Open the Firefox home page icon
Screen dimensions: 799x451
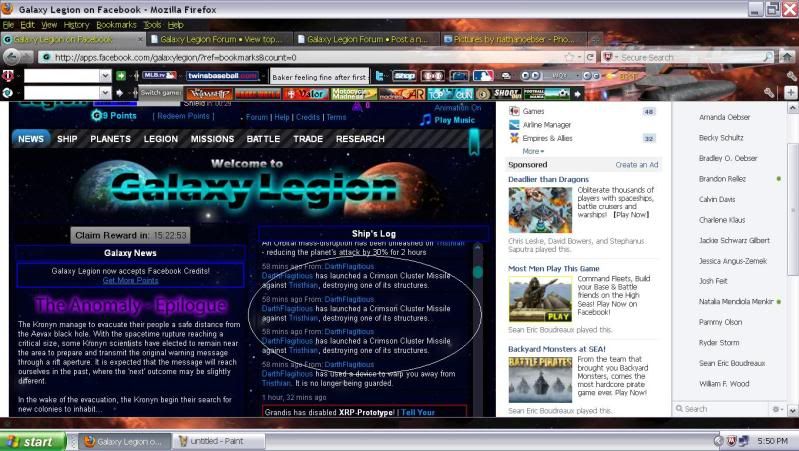click(787, 57)
